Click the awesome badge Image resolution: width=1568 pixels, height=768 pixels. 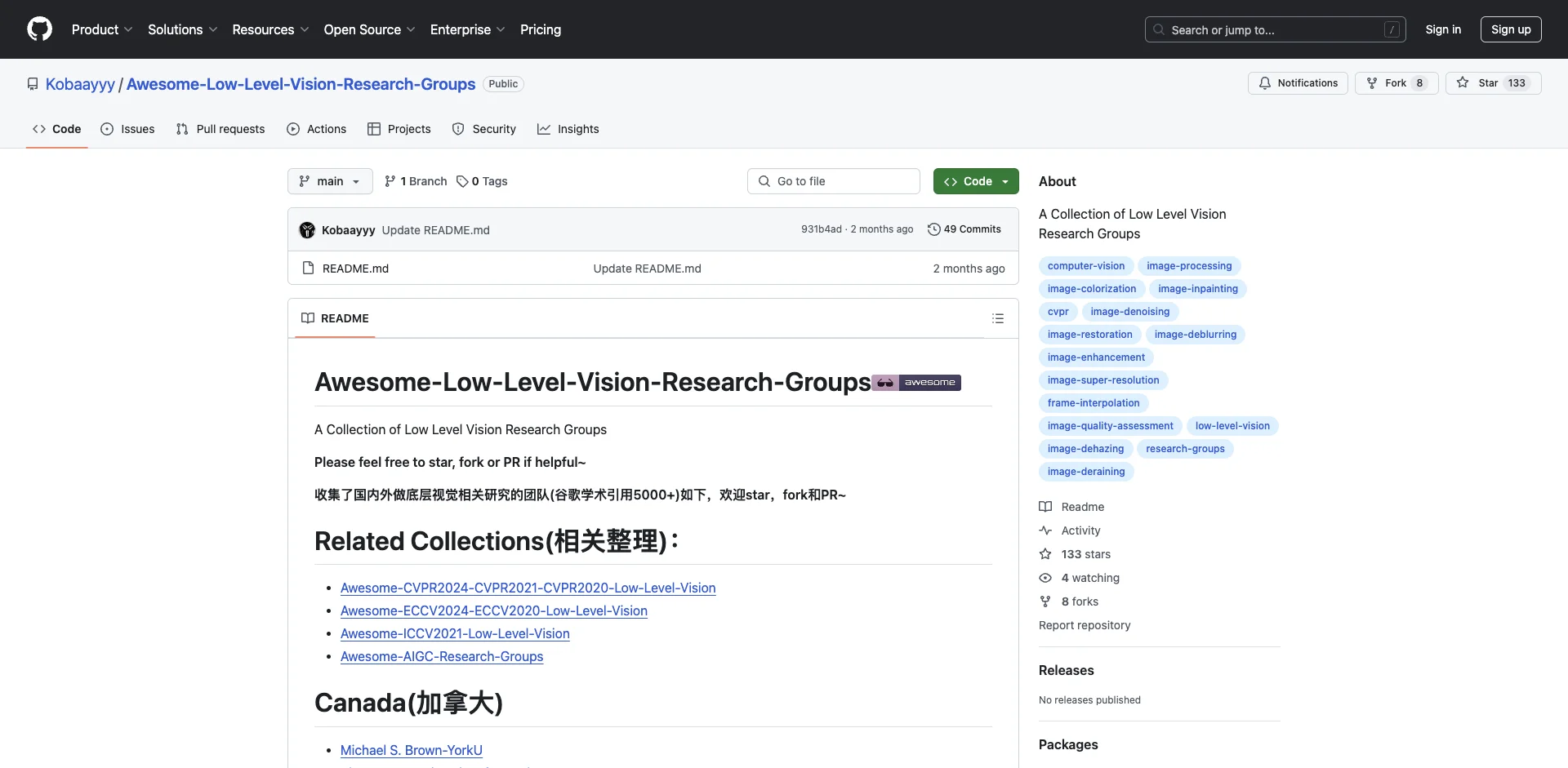916,383
